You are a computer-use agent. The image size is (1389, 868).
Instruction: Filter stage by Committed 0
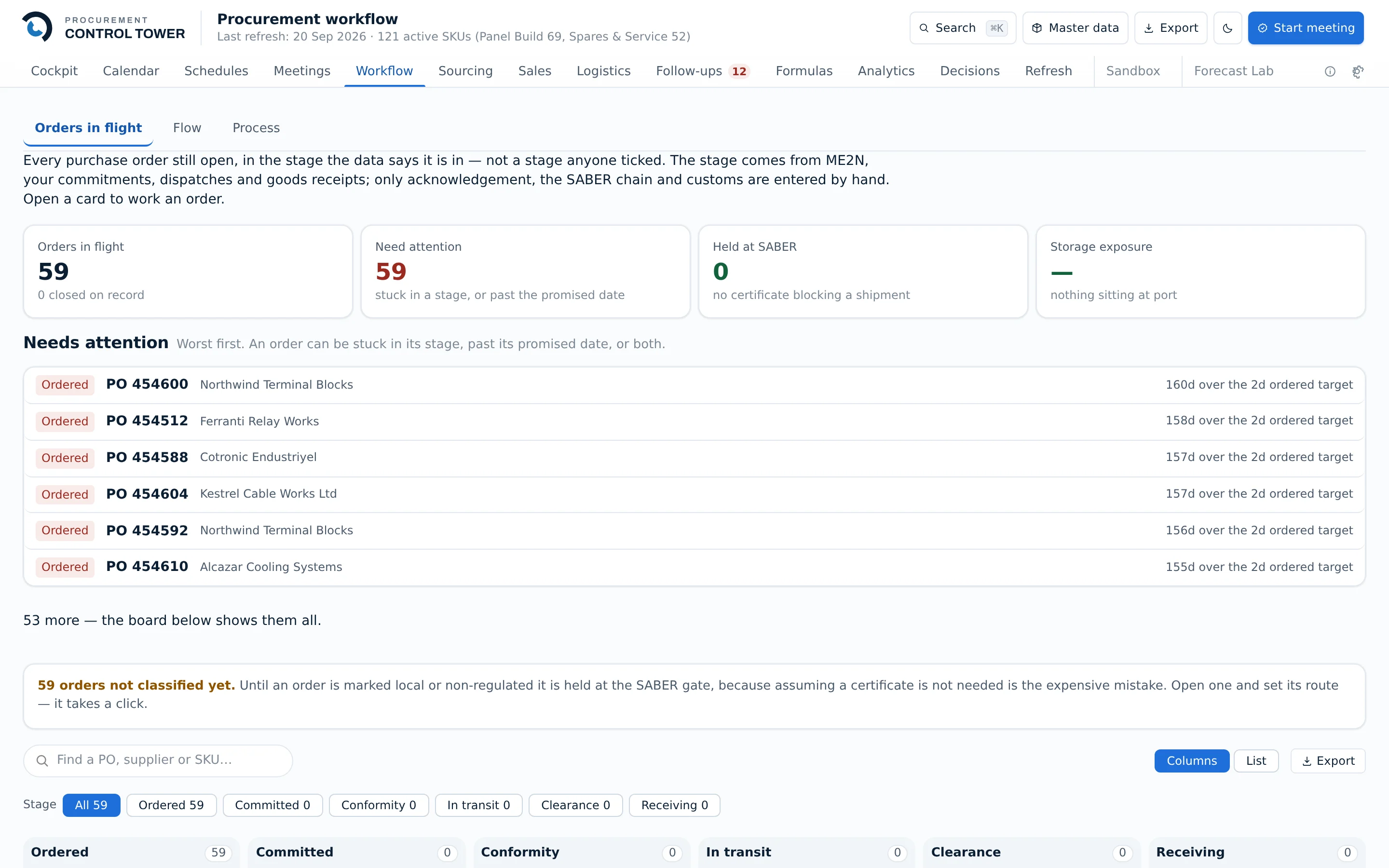pos(272,805)
